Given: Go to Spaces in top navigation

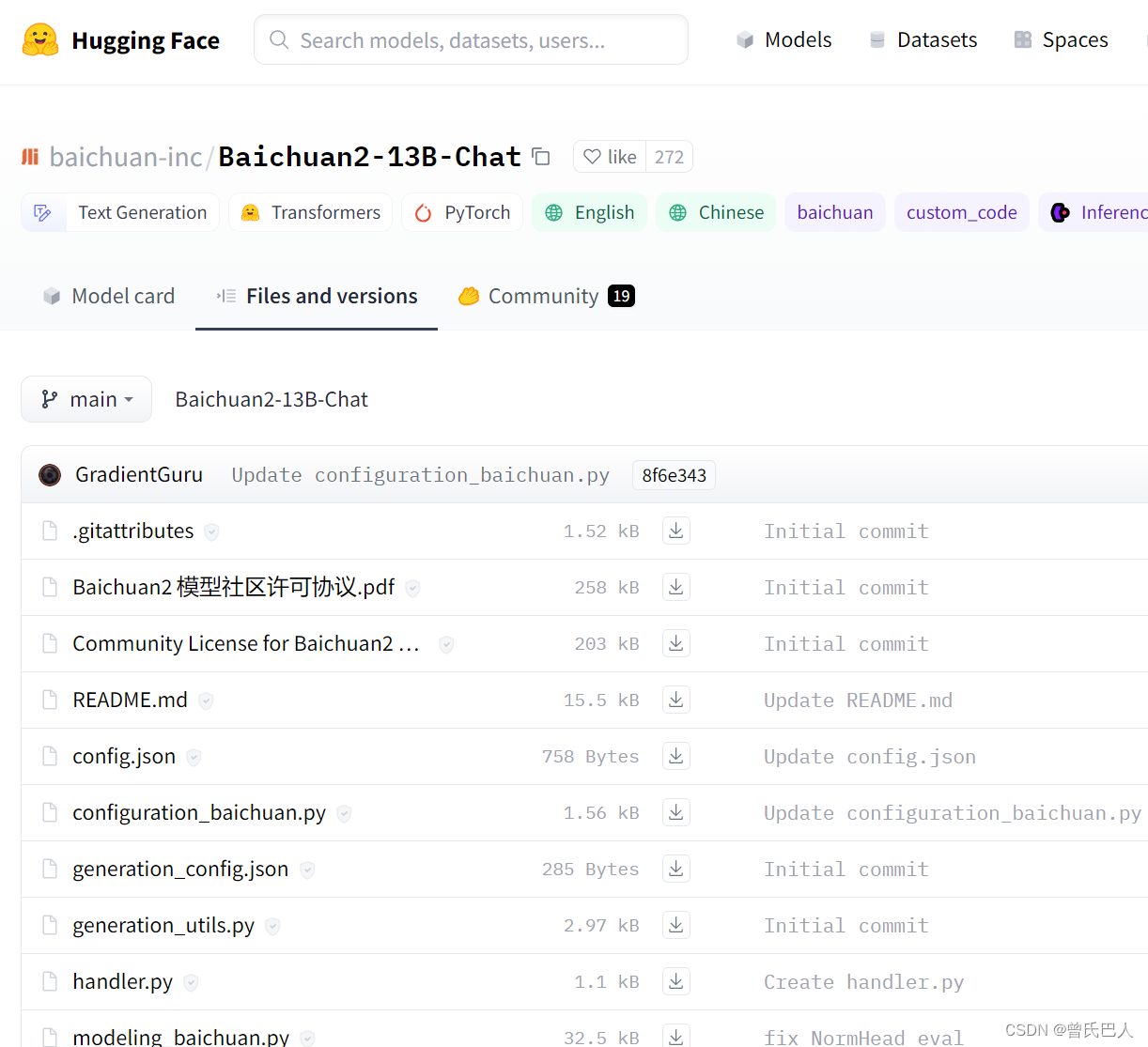Looking at the screenshot, I should (x=1062, y=39).
